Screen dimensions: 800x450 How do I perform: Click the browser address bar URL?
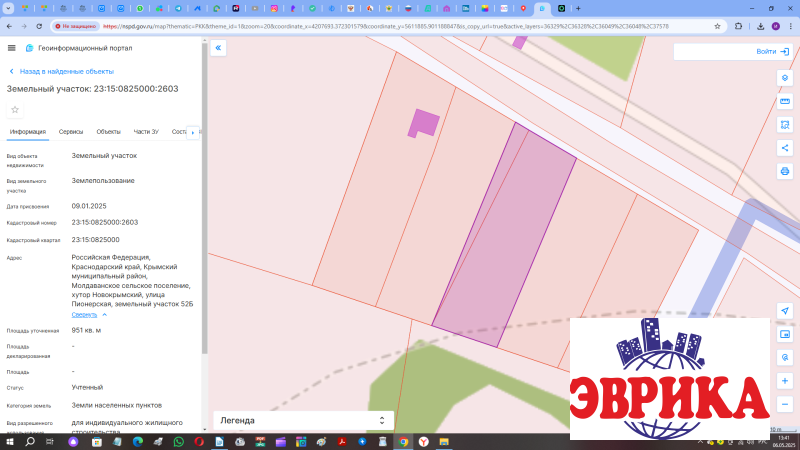[x=385, y=26]
